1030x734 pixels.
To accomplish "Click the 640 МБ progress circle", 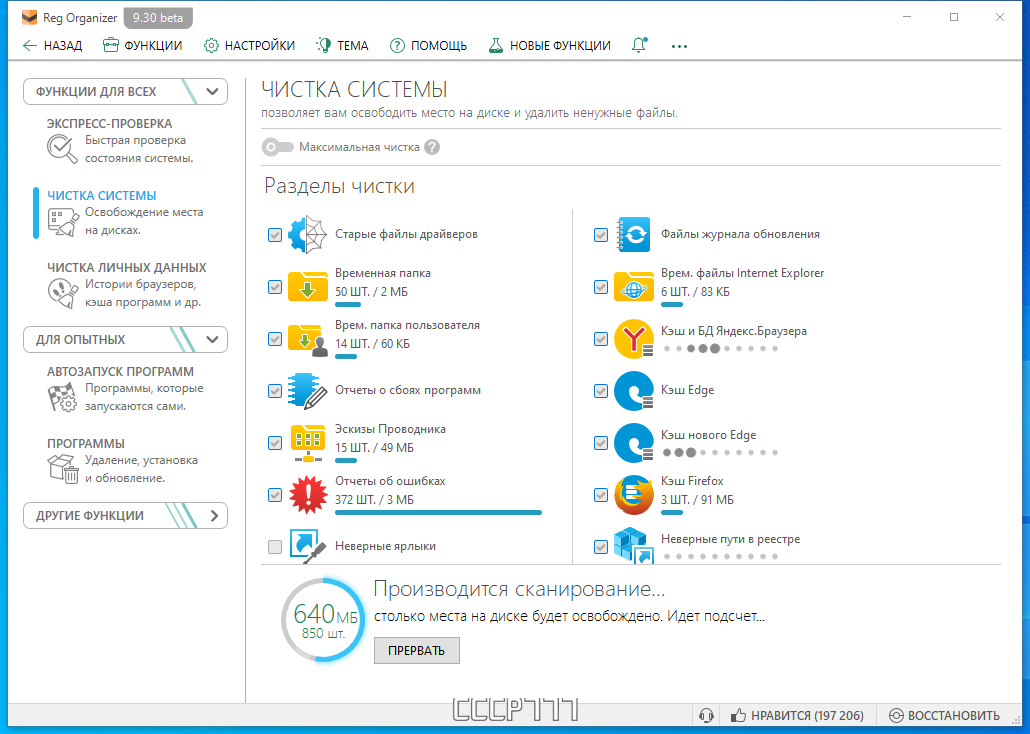I will click(x=322, y=620).
